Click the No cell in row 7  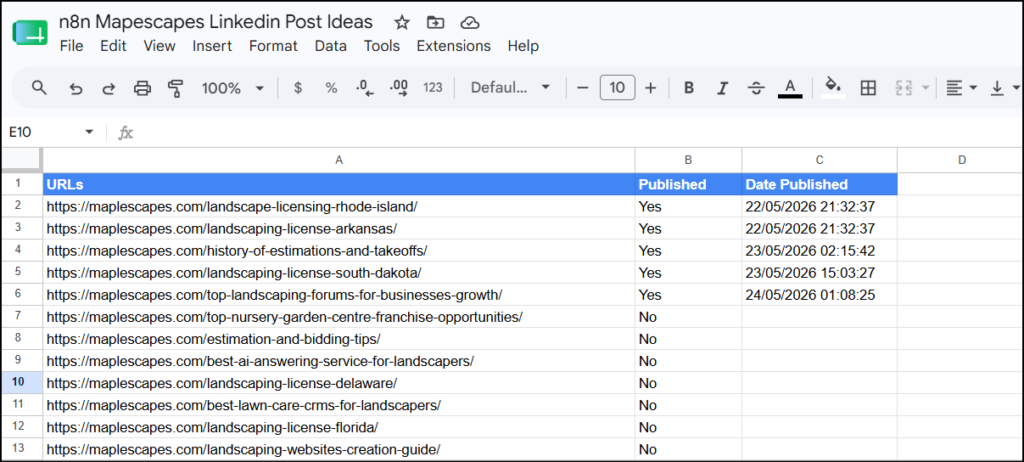point(688,317)
